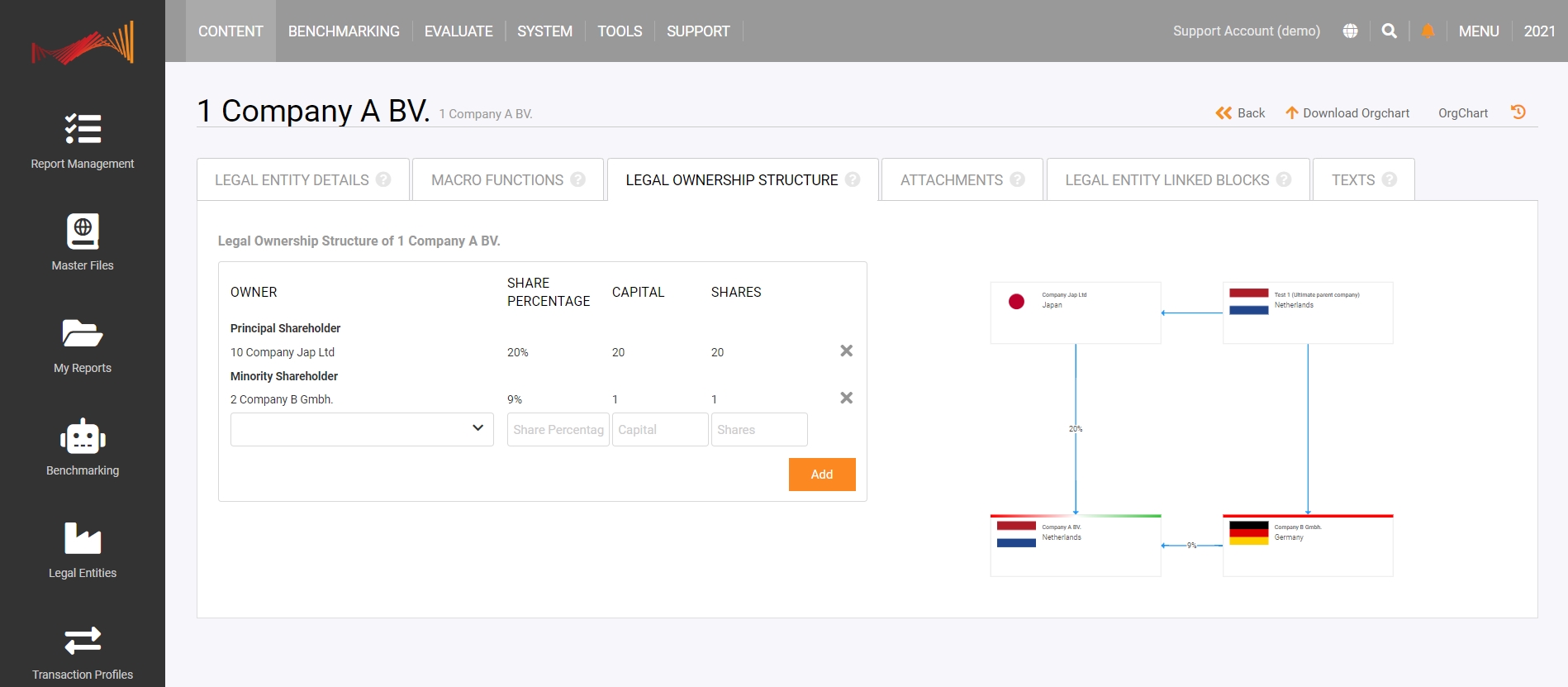Show help for Legal Entity Linked Blocks
Viewport: 1568px width, 687px height.
1284,179
